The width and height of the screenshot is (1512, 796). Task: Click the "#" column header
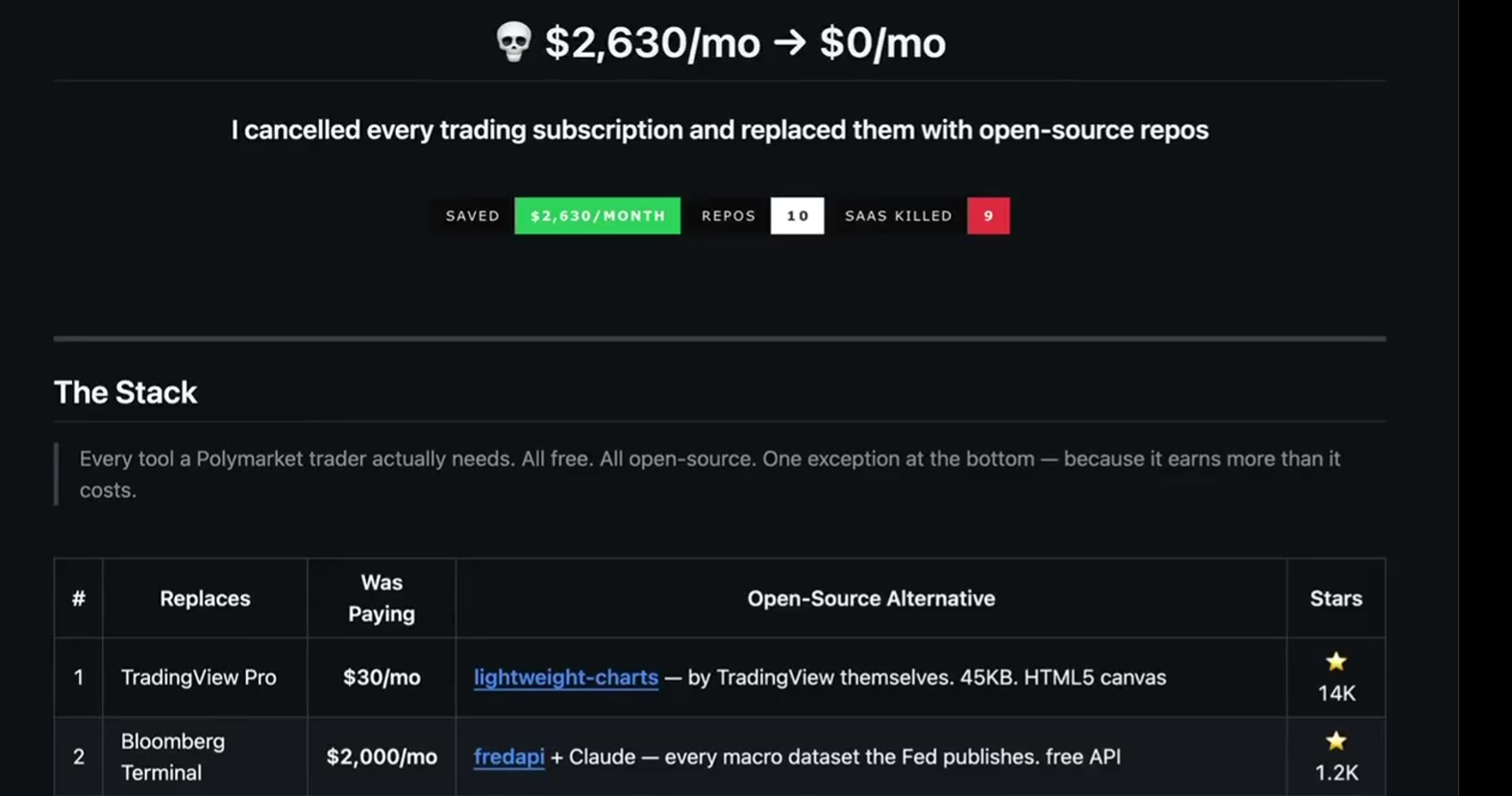pos(79,598)
